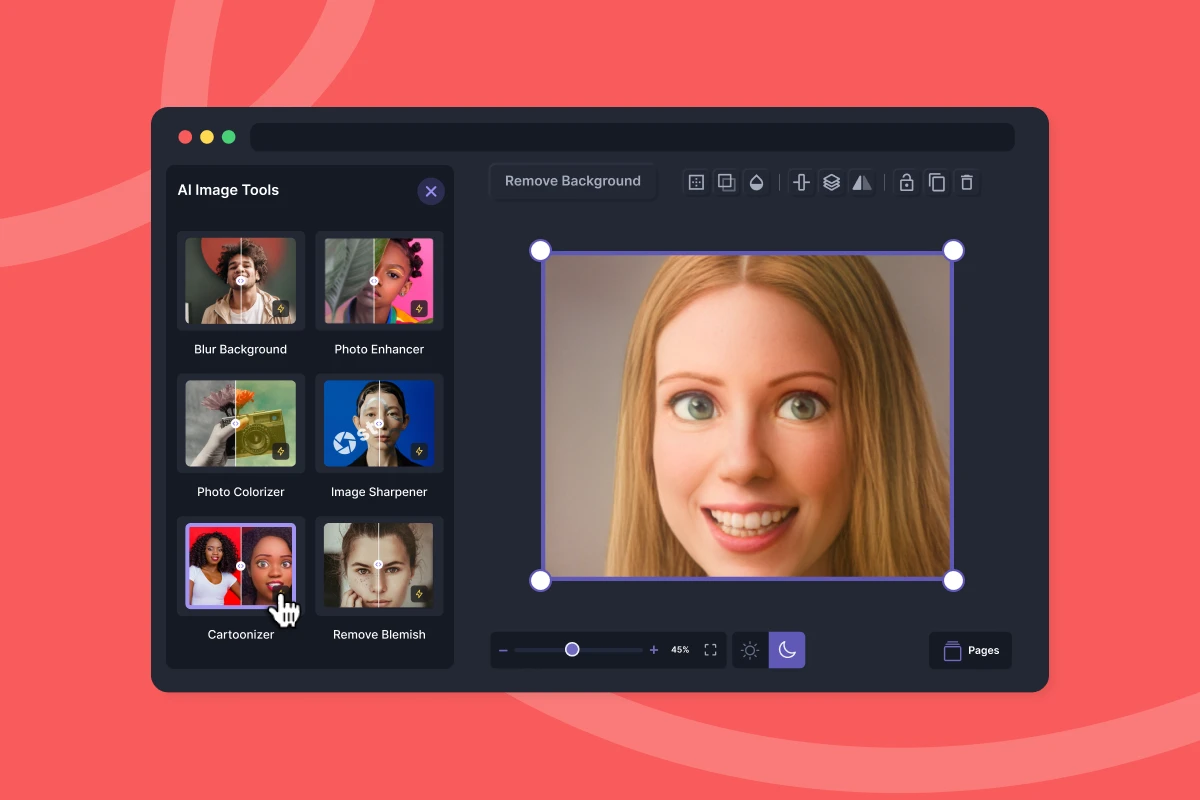
Task: Click the top-right selection handle of image
Action: tap(954, 250)
